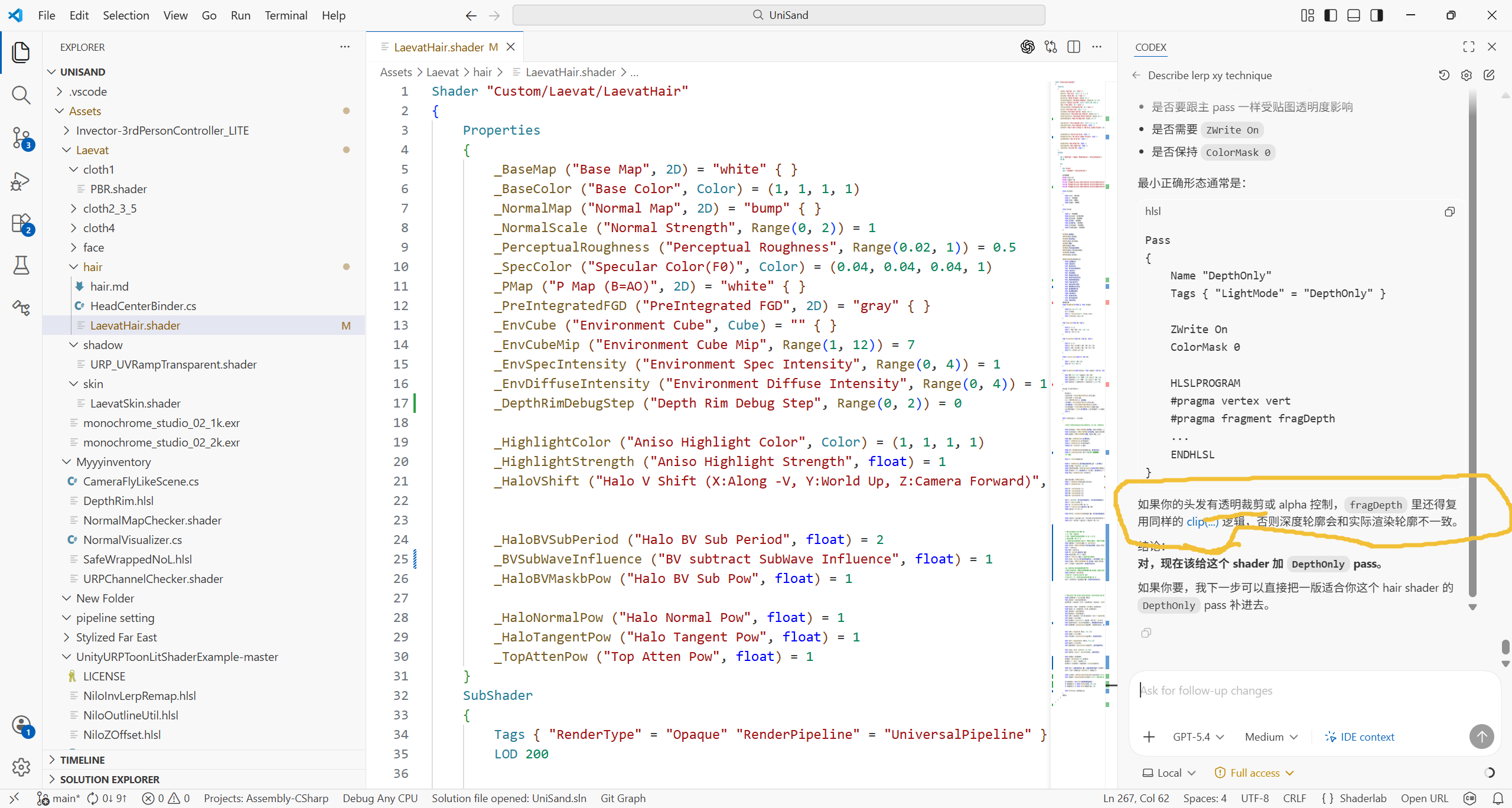Open the Terminal menu
Image resolution: width=1512 pixels, height=808 pixels.
[x=285, y=15]
